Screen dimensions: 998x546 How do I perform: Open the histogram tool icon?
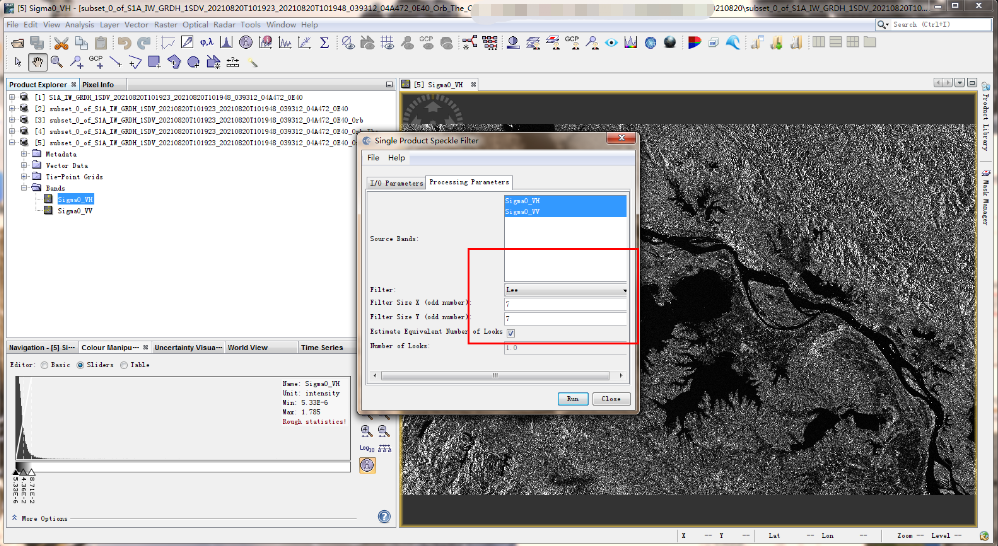(x=226, y=43)
